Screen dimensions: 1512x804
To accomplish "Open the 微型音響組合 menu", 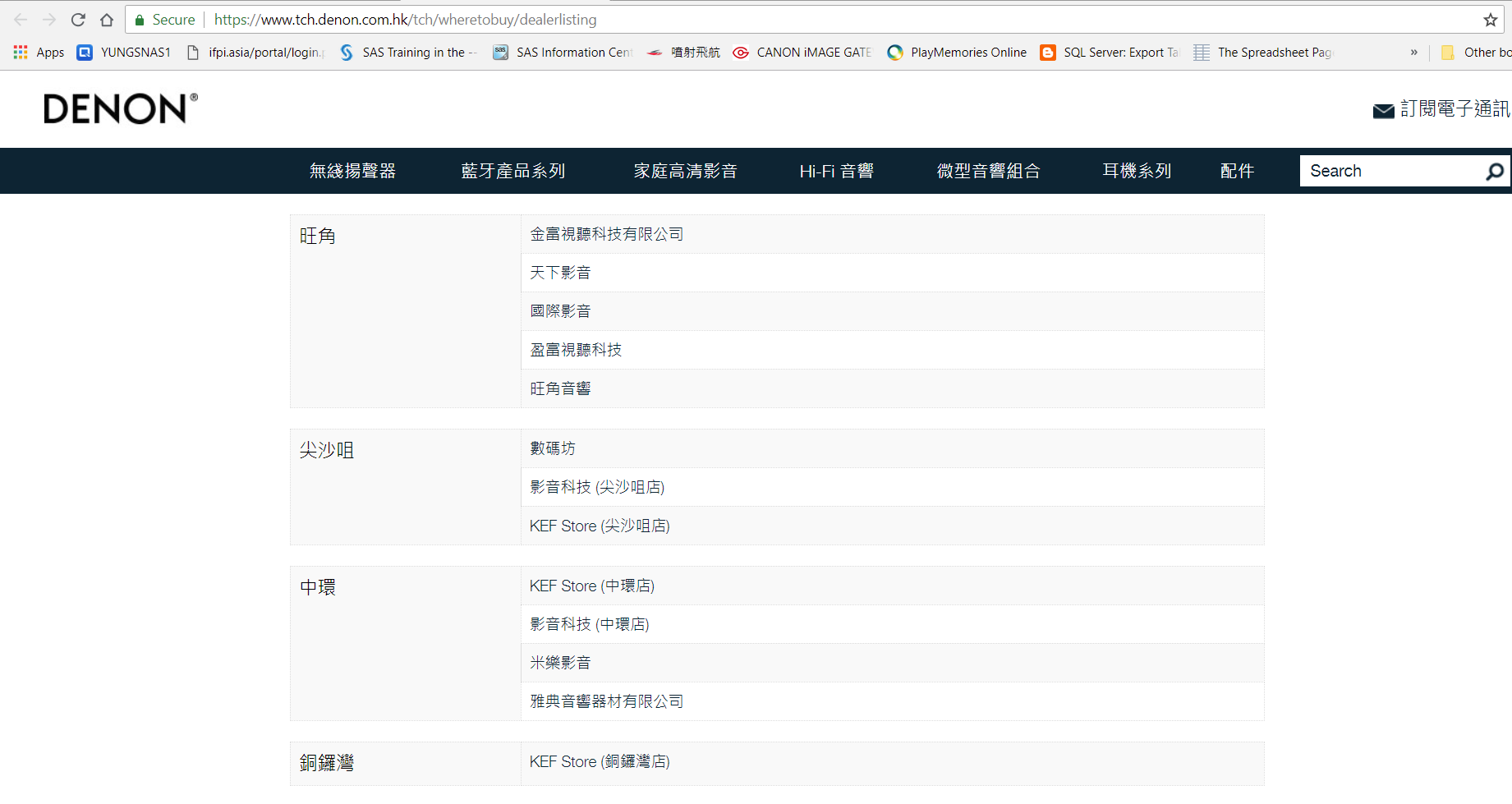I will [x=988, y=171].
